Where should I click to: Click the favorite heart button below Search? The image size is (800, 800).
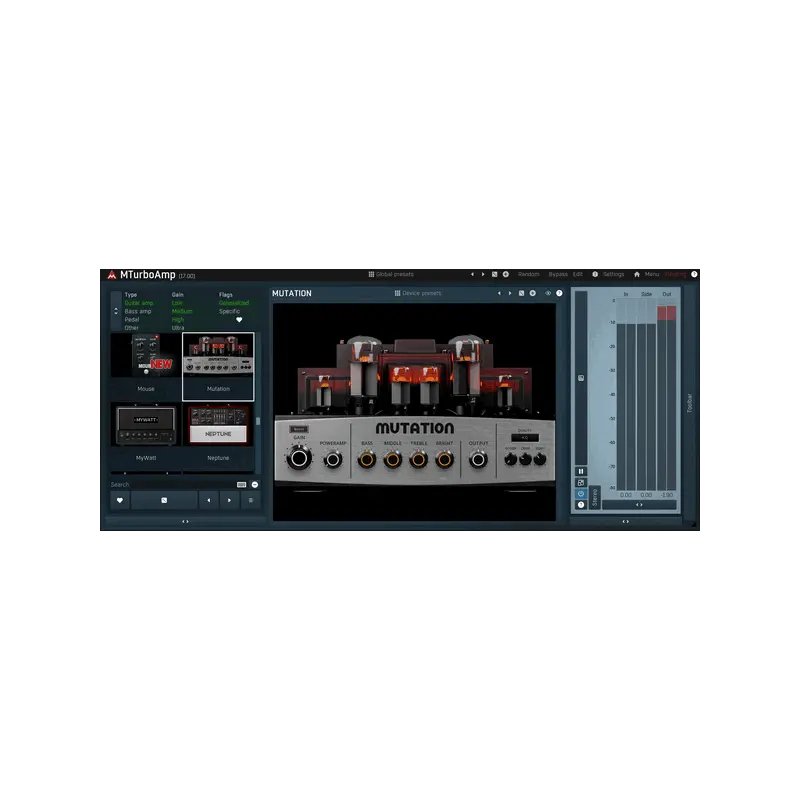120,501
